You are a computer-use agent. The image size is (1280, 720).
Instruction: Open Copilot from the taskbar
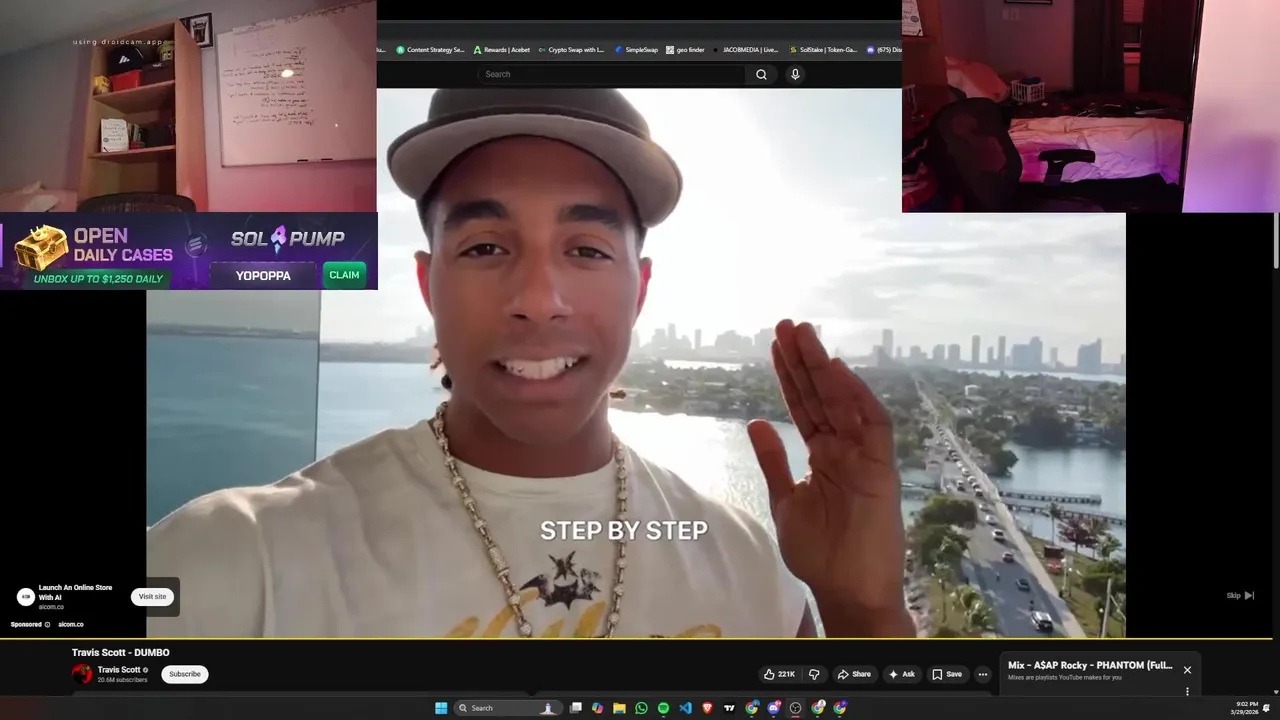[x=597, y=708]
